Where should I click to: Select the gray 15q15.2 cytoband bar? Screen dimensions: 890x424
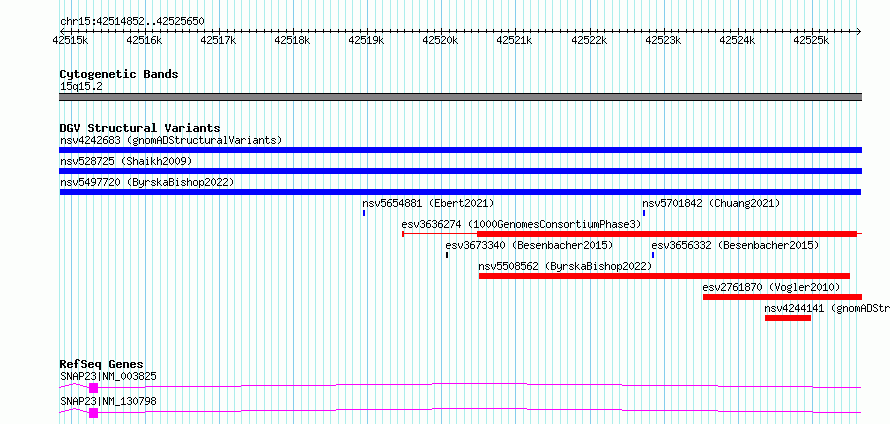coord(460,97)
